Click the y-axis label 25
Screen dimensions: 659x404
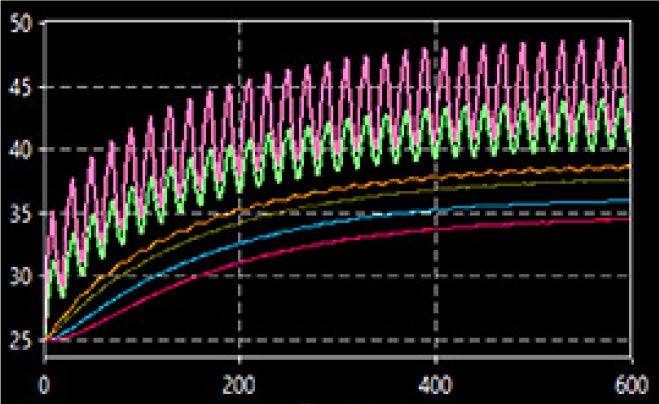(20, 341)
